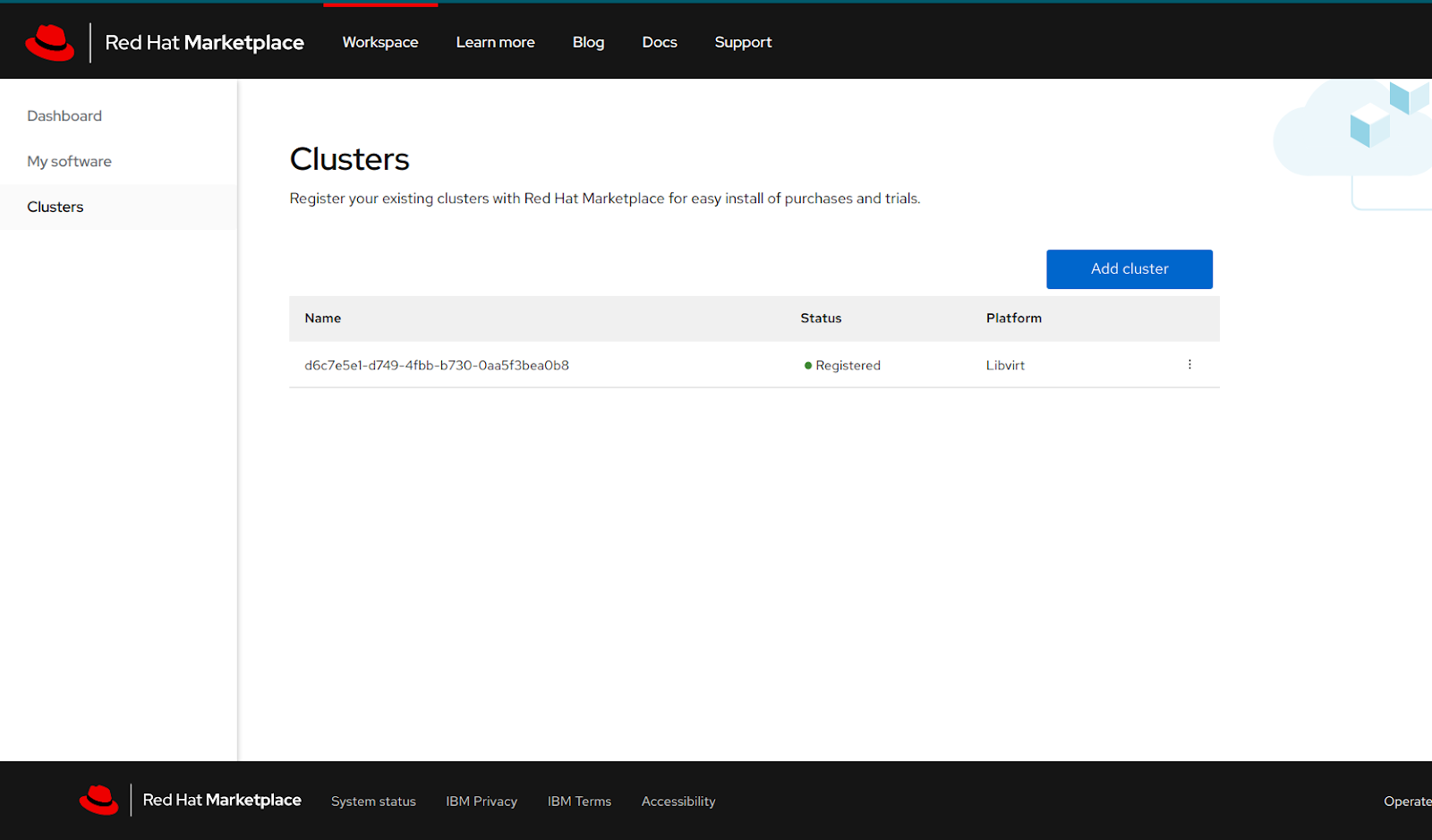Open the Blog nav item
Image resolution: width=1432 pixels, height=840 pixels.
(x=588, y=42)
